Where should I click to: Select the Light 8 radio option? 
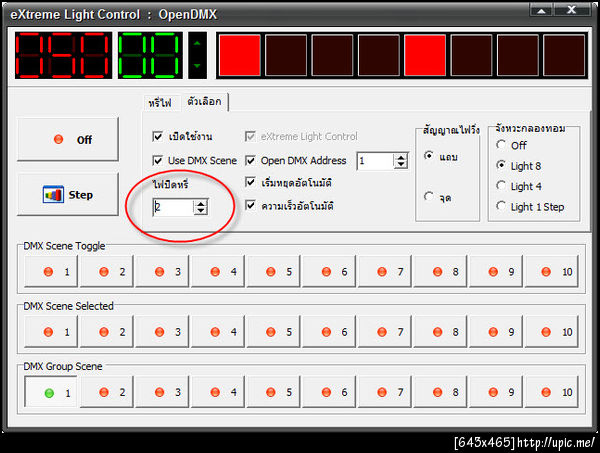501,165
